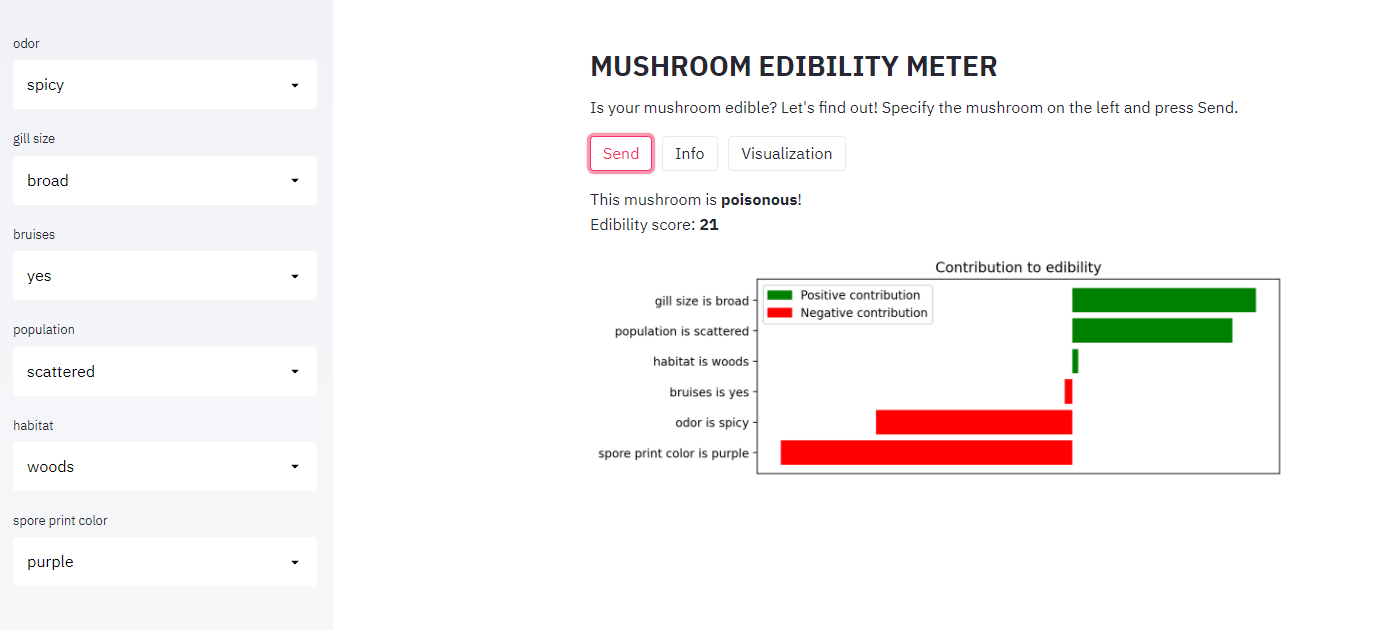
Task: Click the odor dropdown arrow icon
Action: (295, 85)
